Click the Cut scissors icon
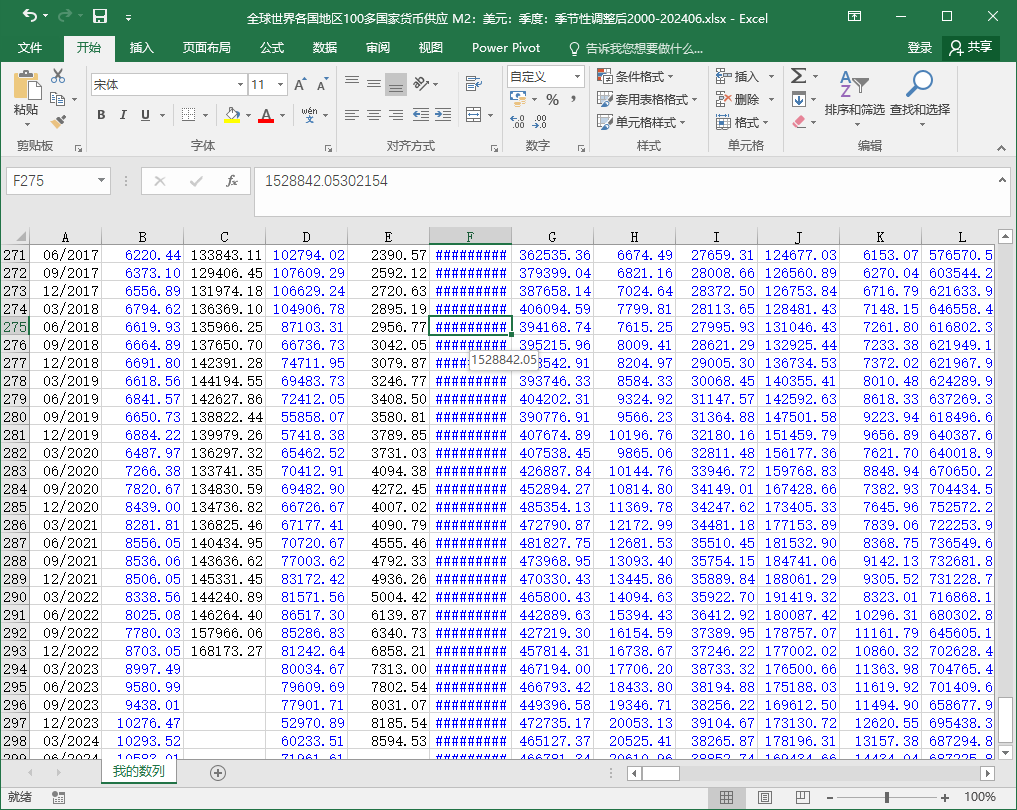The width and height of the screenshot is (1017, 810). click(x=57, y=76)
